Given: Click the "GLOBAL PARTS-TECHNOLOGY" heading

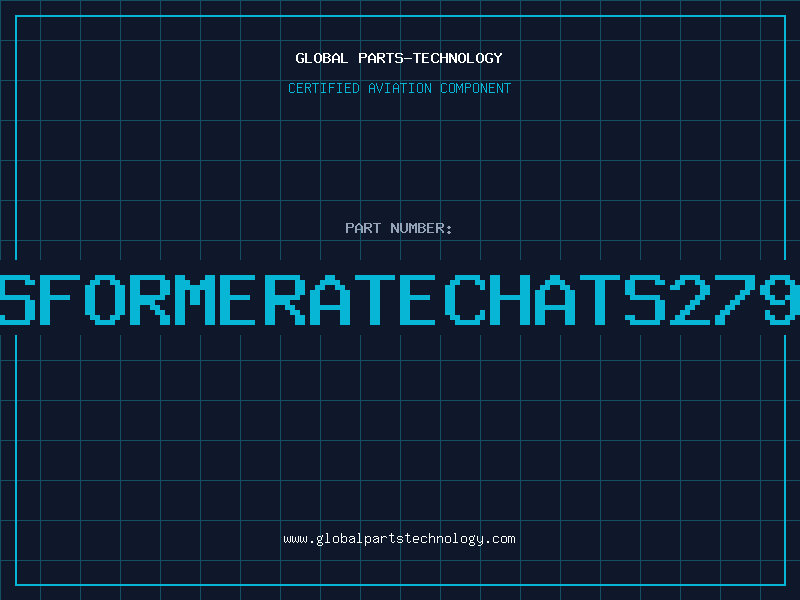Looking at the screenshot, I should pos(399,58).
